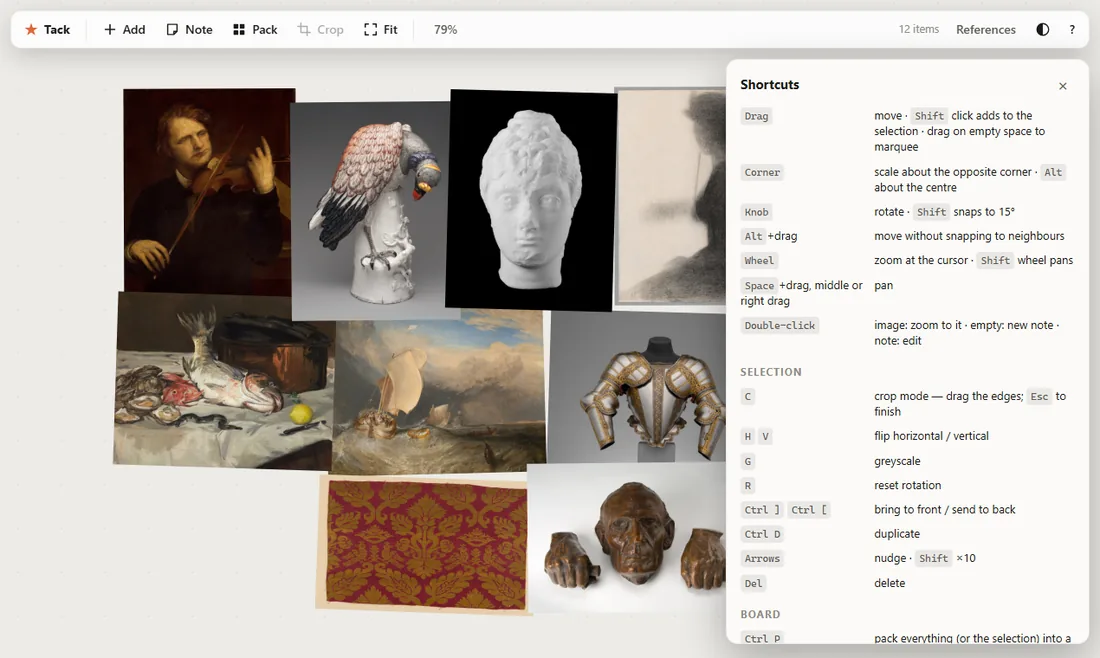Click the 79% zoom level
This screenshot has height=658, width=1100.
pos(445,29)
